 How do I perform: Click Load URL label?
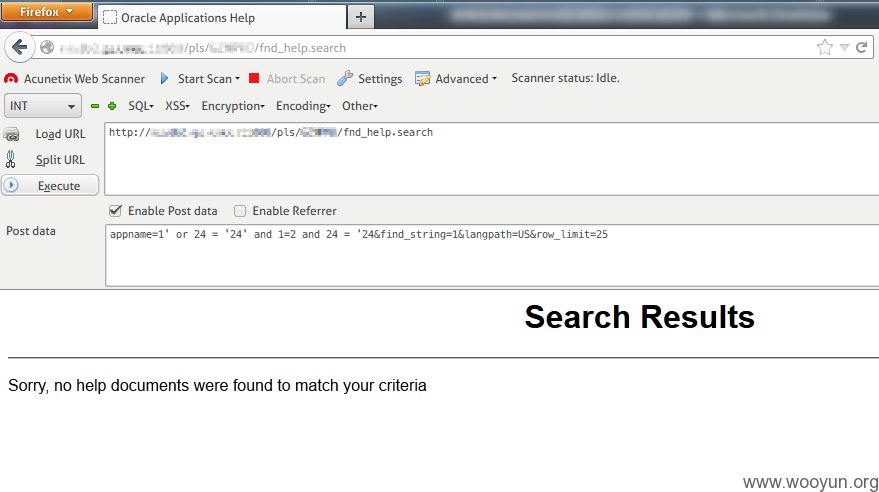(61, 134)
